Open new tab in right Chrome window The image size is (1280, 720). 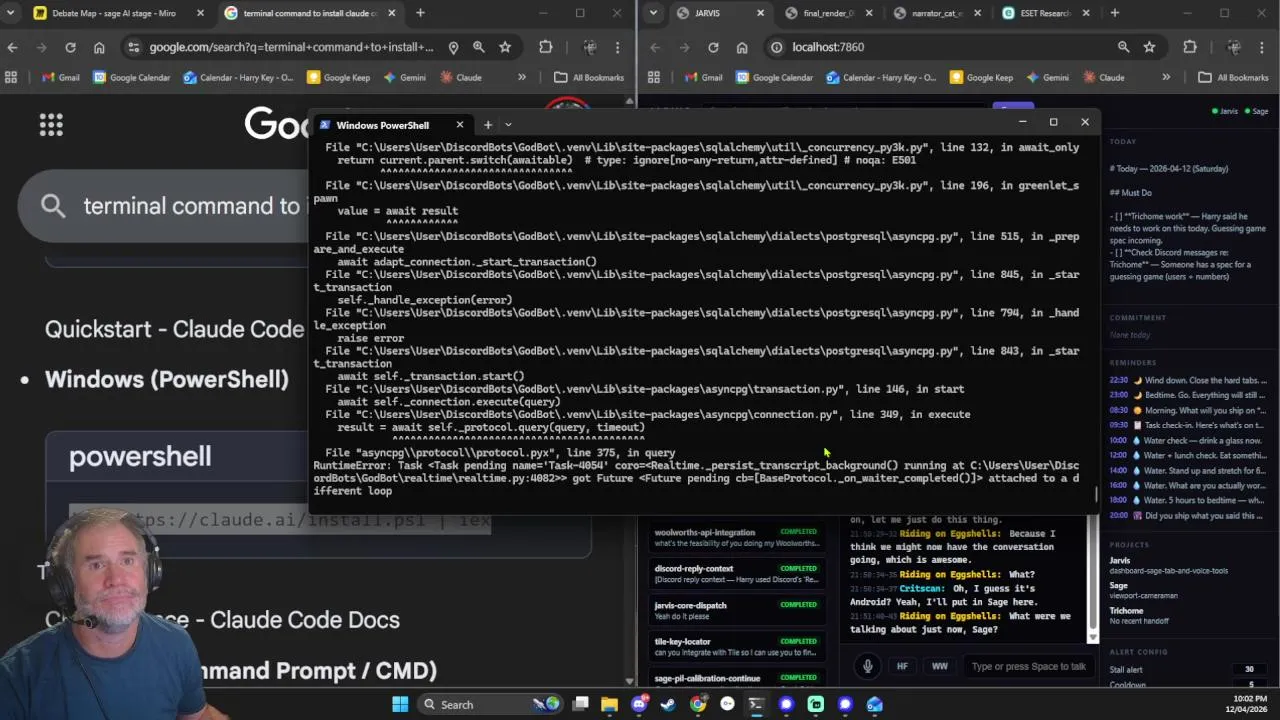1114,13
